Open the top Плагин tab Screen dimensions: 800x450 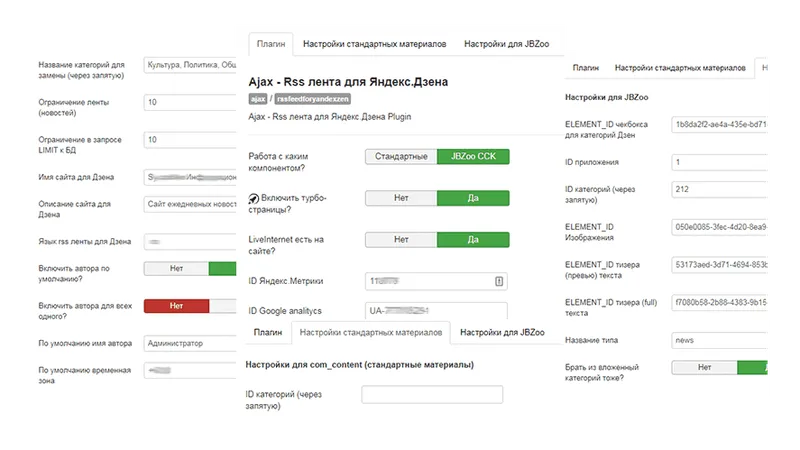[271, 44]
